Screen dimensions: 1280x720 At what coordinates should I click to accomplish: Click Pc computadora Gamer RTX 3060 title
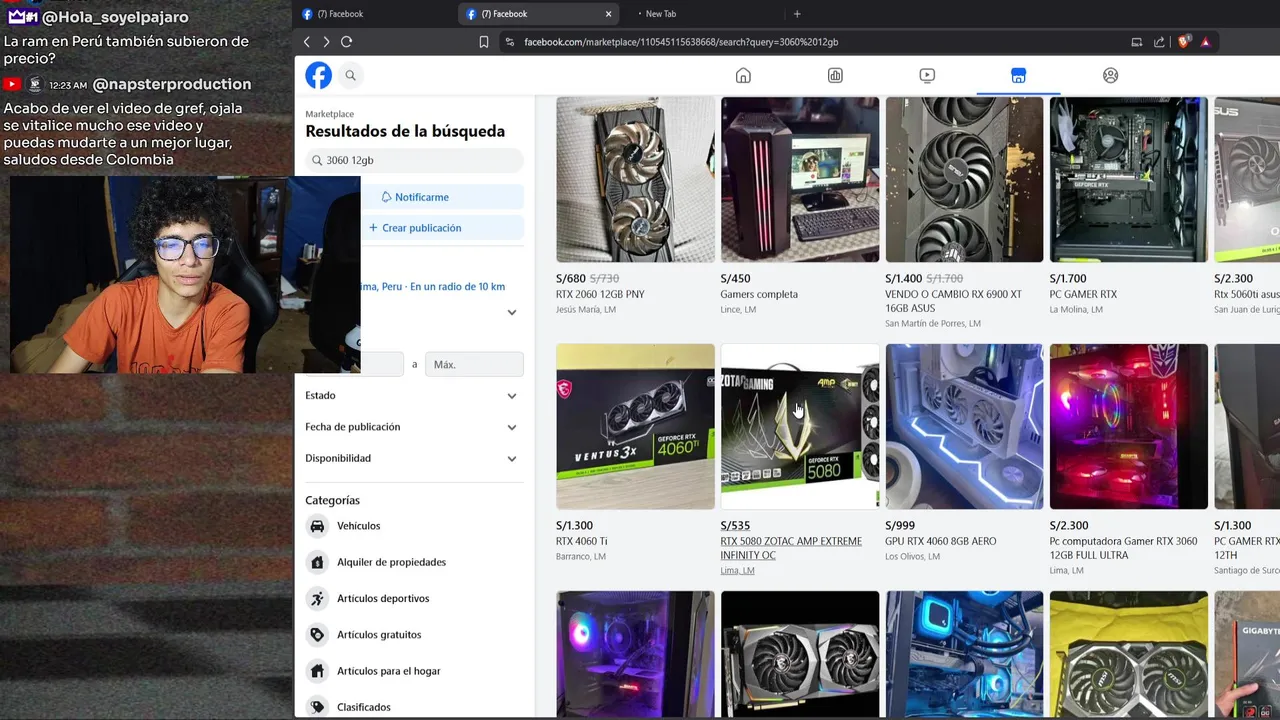(1123, 548)
